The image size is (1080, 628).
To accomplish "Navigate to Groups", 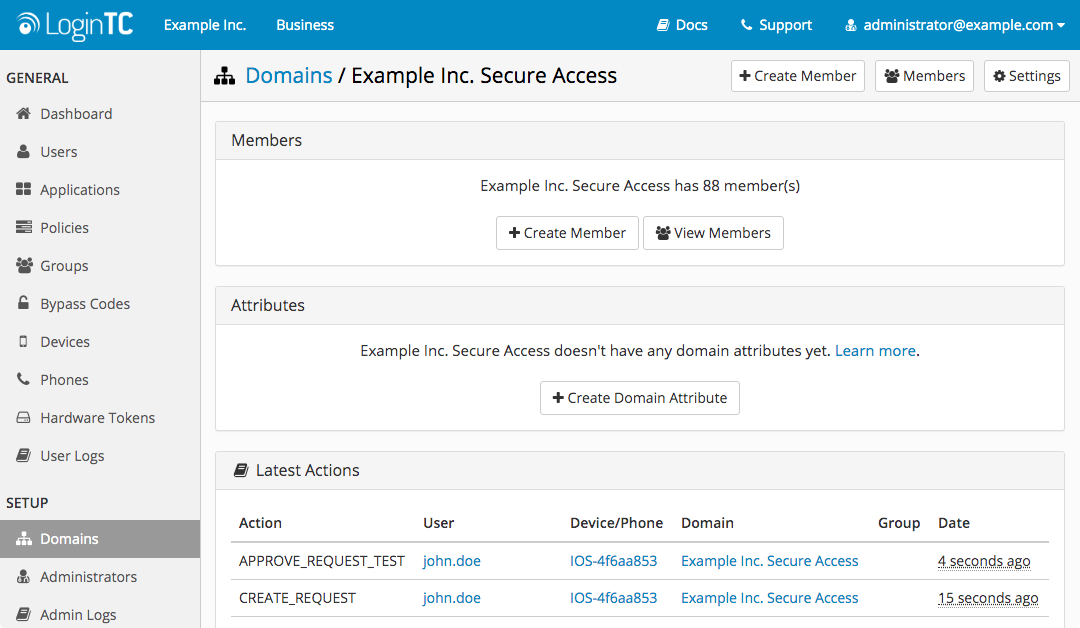I will click(x=64, y=265).
